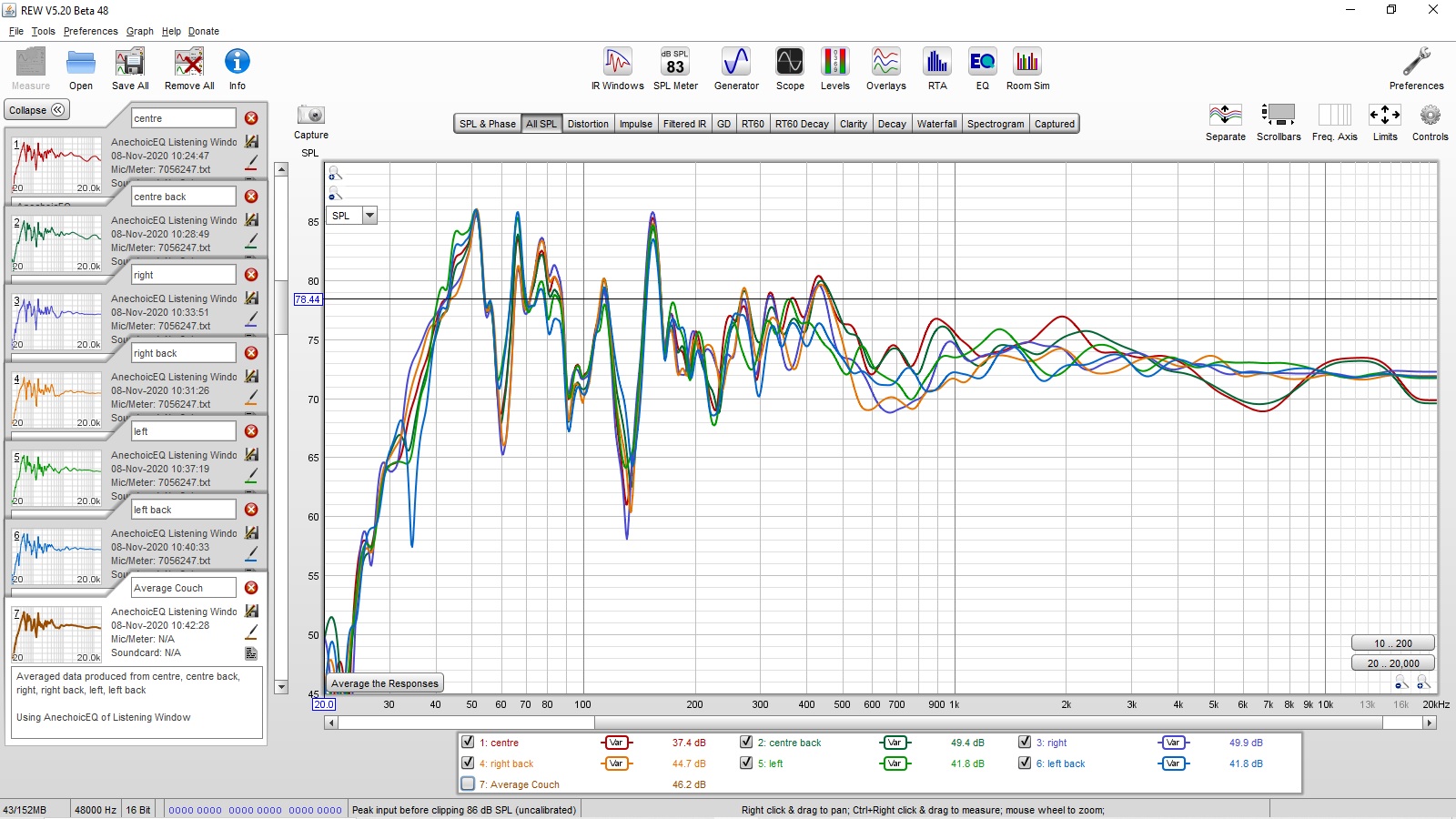The image size is (1456, 819).
Task: Open the Levels meter
Action: click(x=834, y=69)
